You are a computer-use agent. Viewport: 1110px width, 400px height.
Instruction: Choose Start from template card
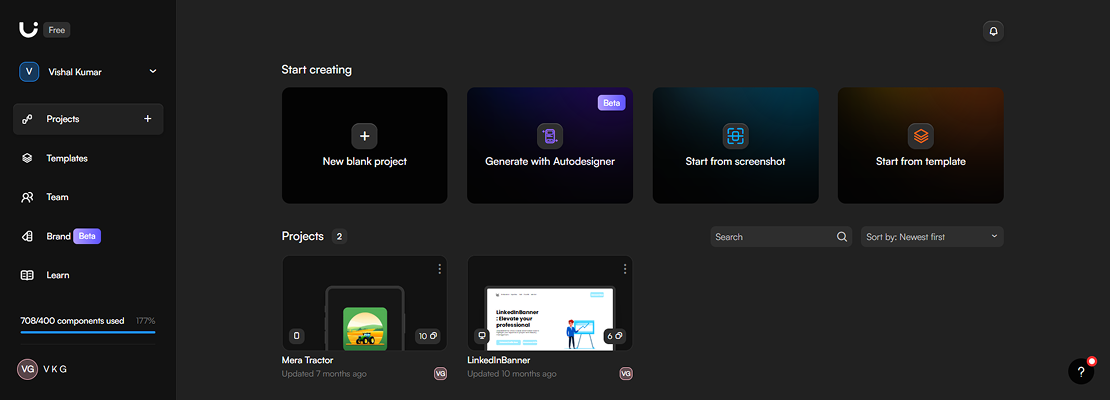(920, 145)
